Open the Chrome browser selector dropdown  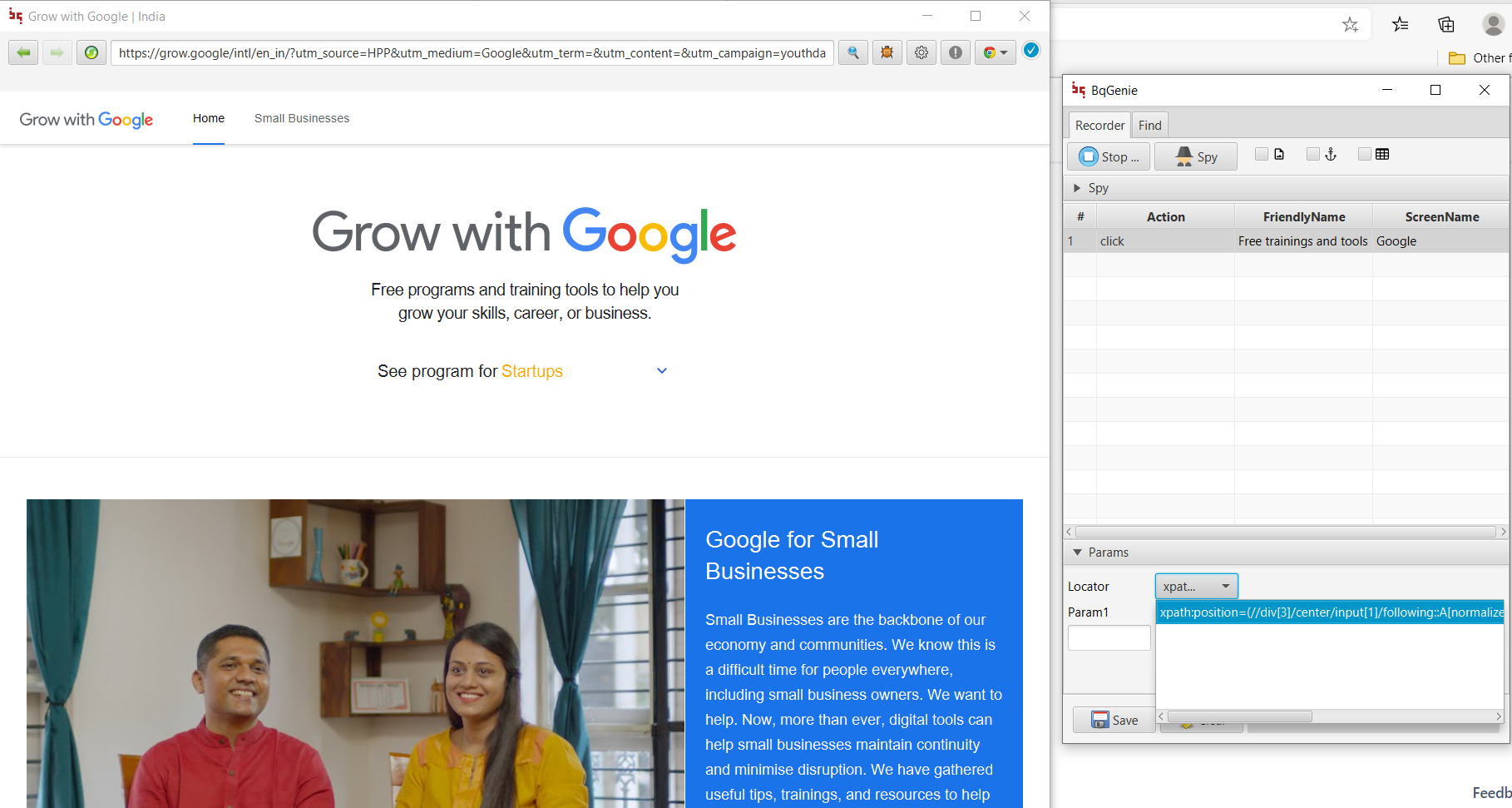click(996, 52)
